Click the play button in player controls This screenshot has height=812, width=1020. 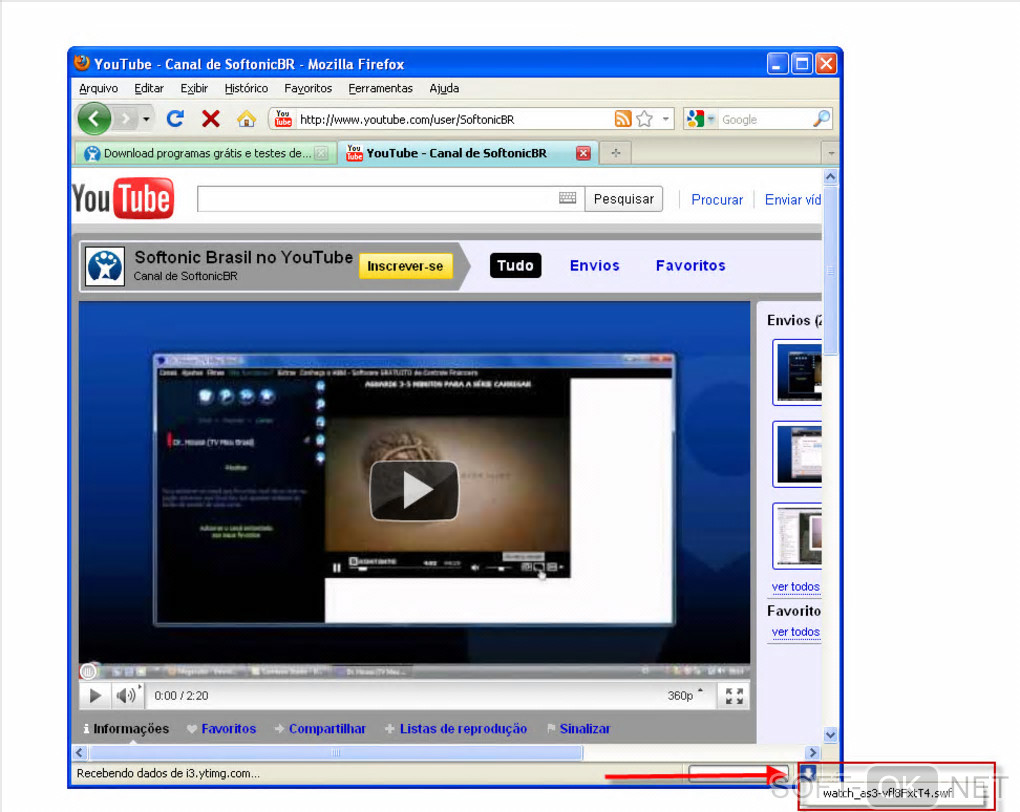(95, 696)
